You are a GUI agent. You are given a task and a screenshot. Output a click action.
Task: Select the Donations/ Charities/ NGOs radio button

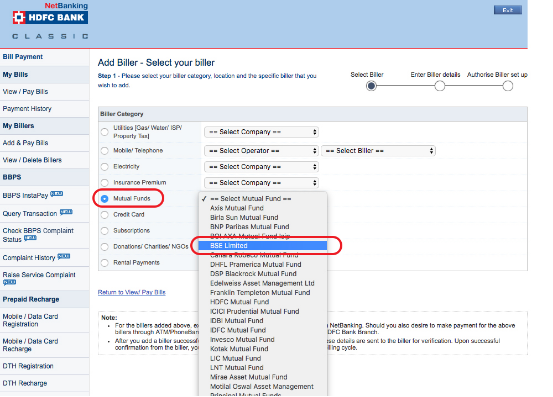(x=104, y=247)
